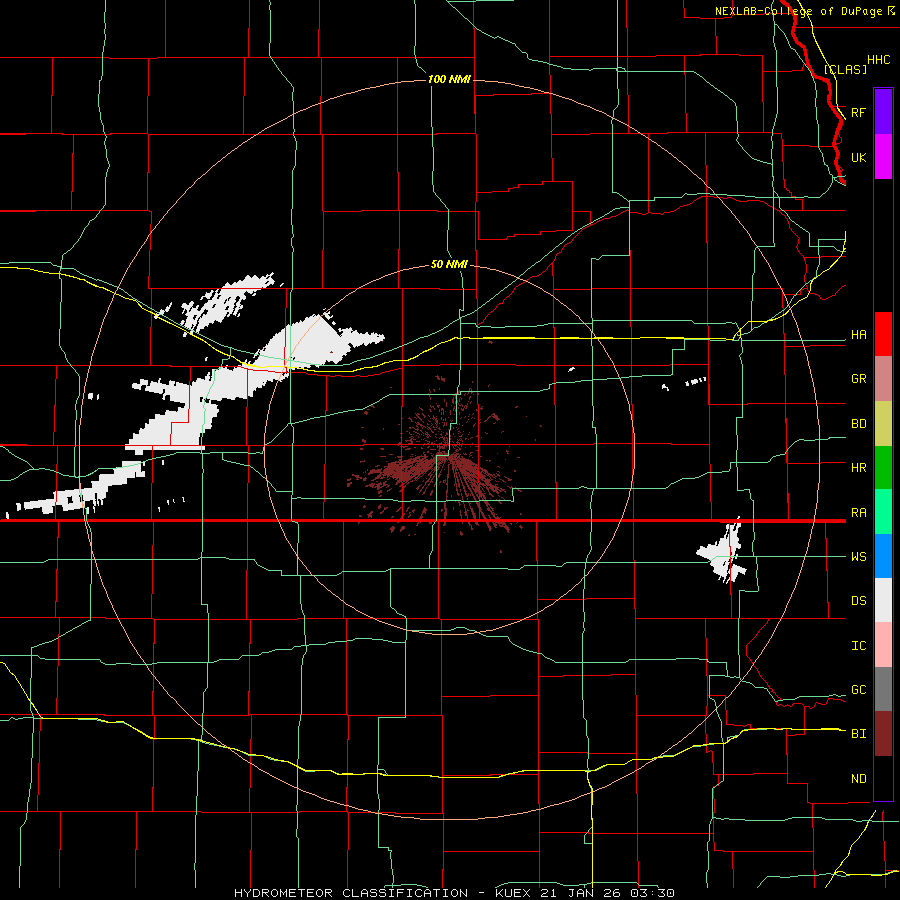Click the BI brown legend swatch
This screenshot has width=900, height=900.
click(883, 734)
